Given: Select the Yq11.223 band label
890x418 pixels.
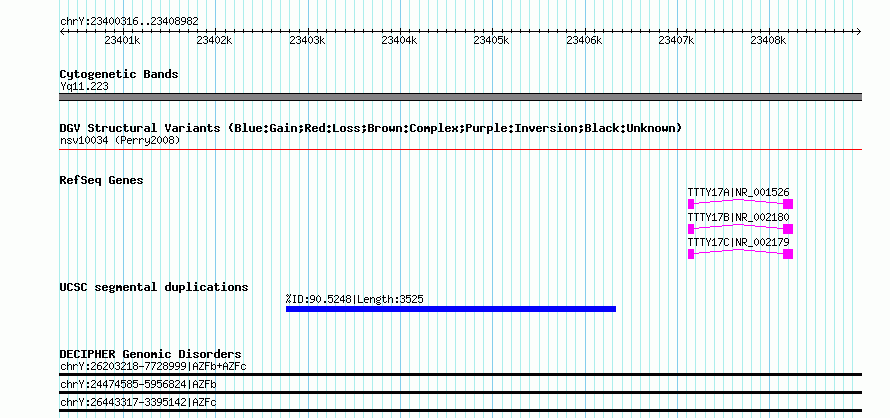Looking at the screenshot, I should click(x=84, y=87).
